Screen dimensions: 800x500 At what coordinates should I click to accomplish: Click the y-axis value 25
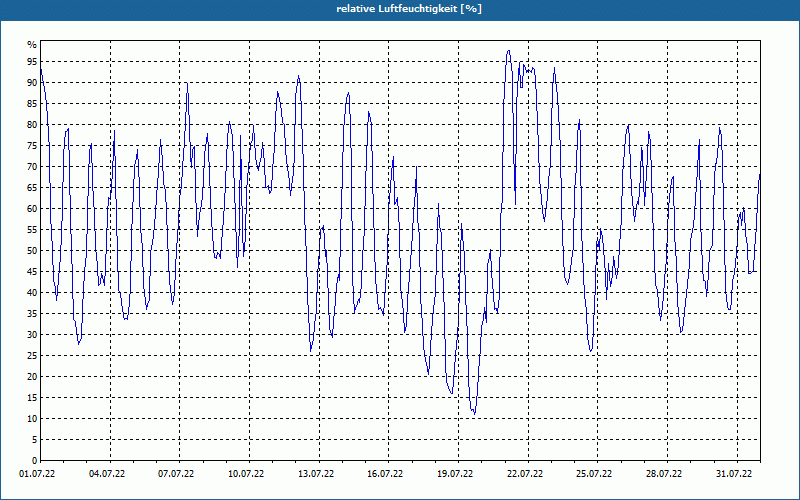click(32, 356)
